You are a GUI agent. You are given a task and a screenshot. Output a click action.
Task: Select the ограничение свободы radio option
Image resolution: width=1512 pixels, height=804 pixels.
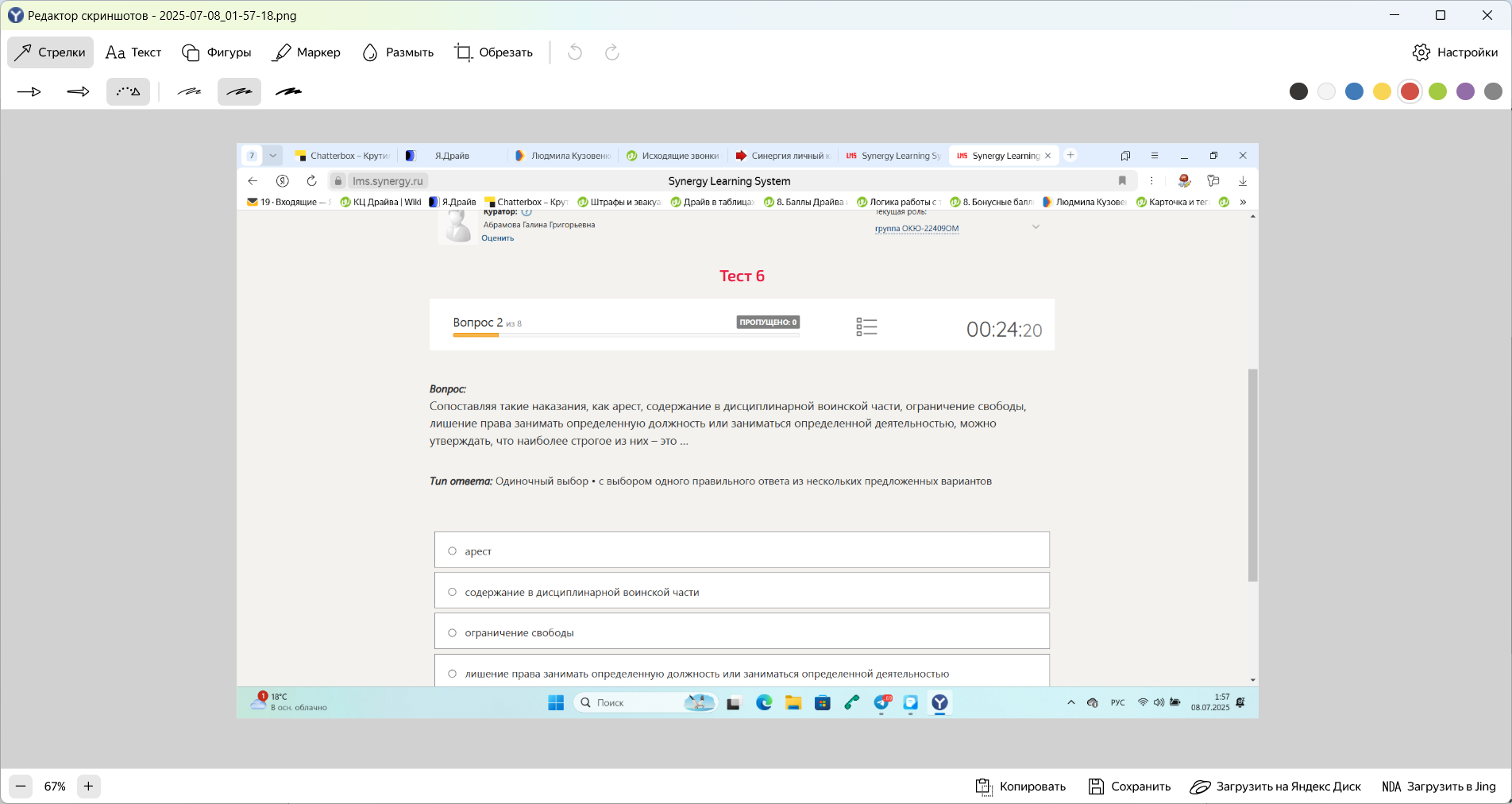452,632
